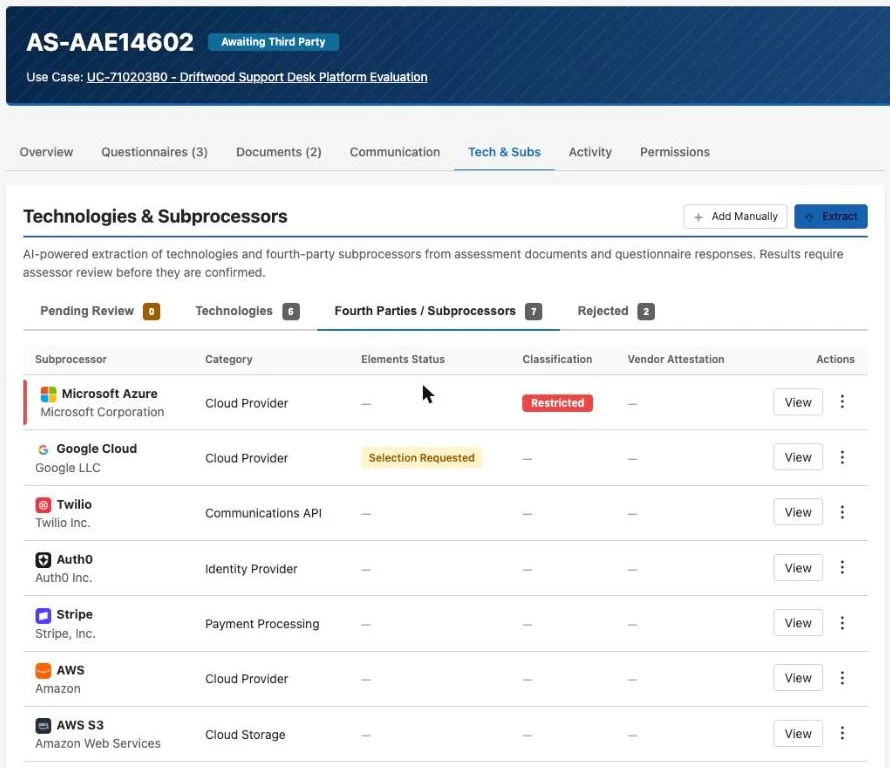Viewport: 890px width, 768px height.
Task: Open the Questionnaires (3) tab
Action: click(x=154, y=152)
